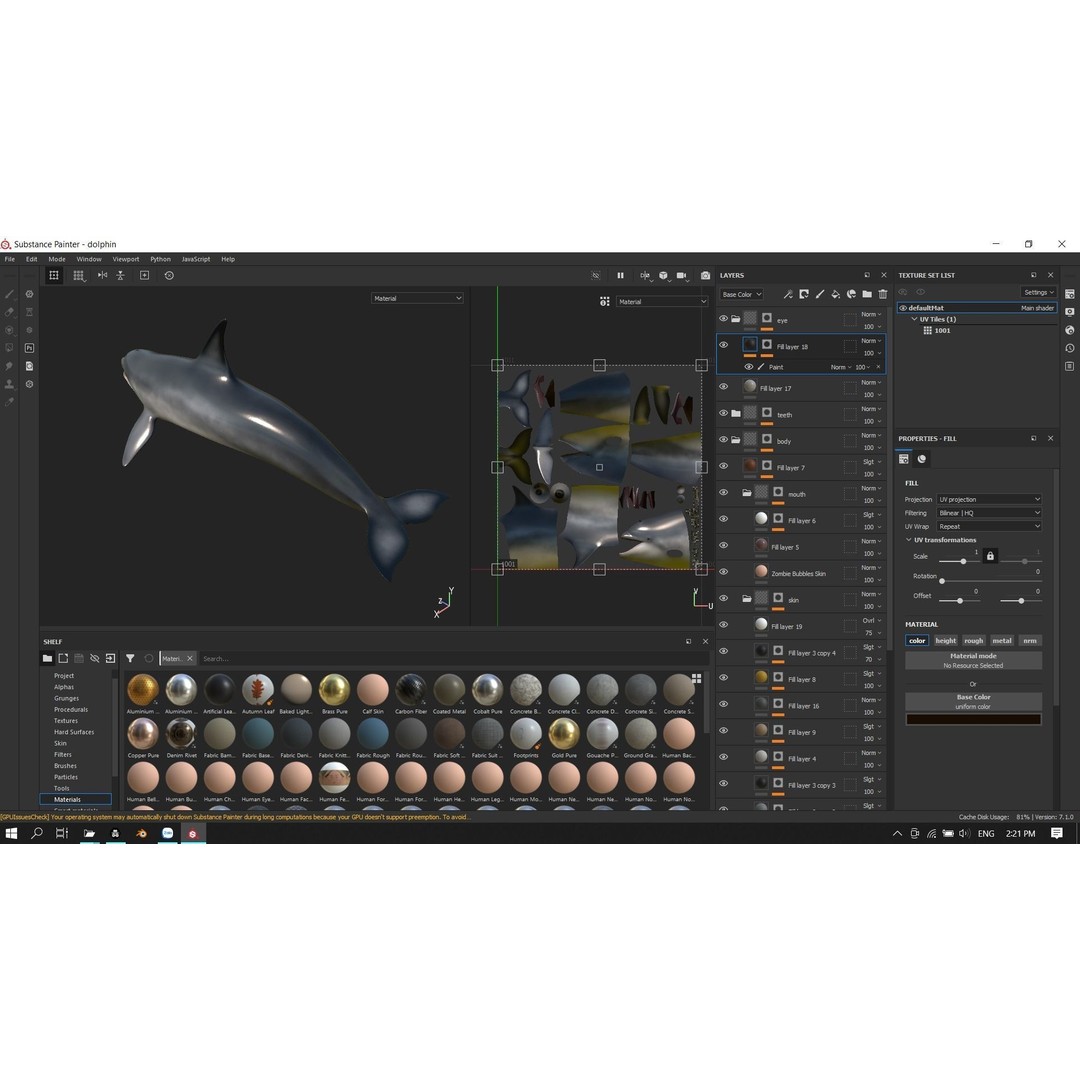
Task: Toggle the color material channel button
Action: click(917, 641)
